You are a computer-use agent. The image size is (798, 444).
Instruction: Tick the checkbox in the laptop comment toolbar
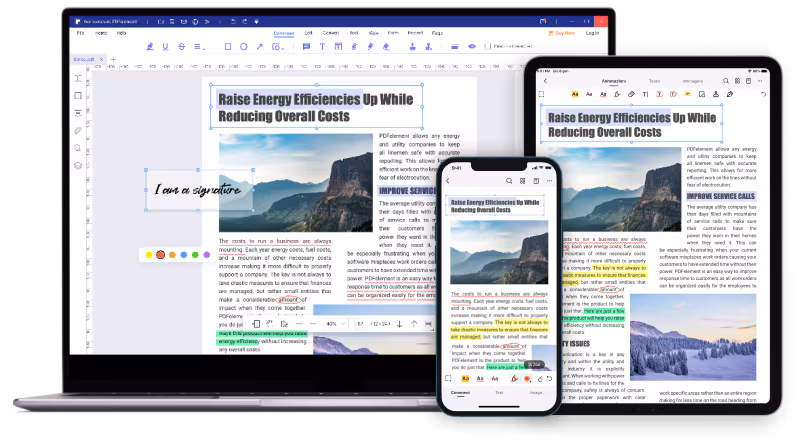(x=488, y=46)
